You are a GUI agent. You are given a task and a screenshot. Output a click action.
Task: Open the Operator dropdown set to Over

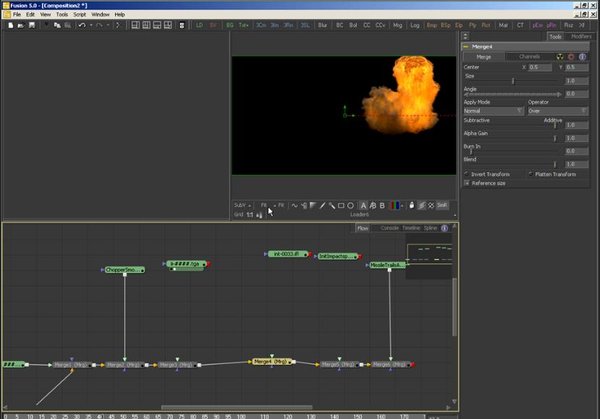click(x=557, y=111)
